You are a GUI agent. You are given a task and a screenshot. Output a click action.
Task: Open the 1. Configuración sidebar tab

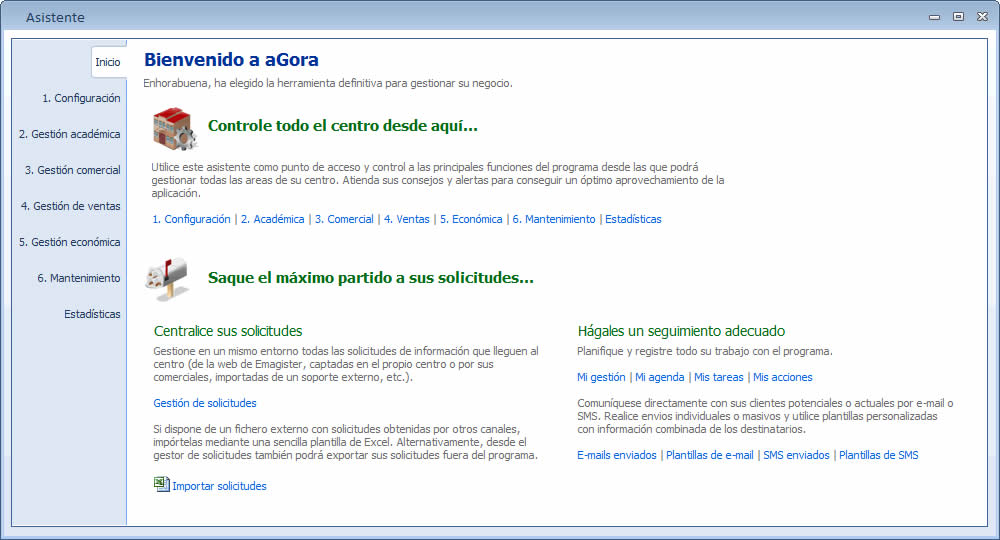(81, 98)
